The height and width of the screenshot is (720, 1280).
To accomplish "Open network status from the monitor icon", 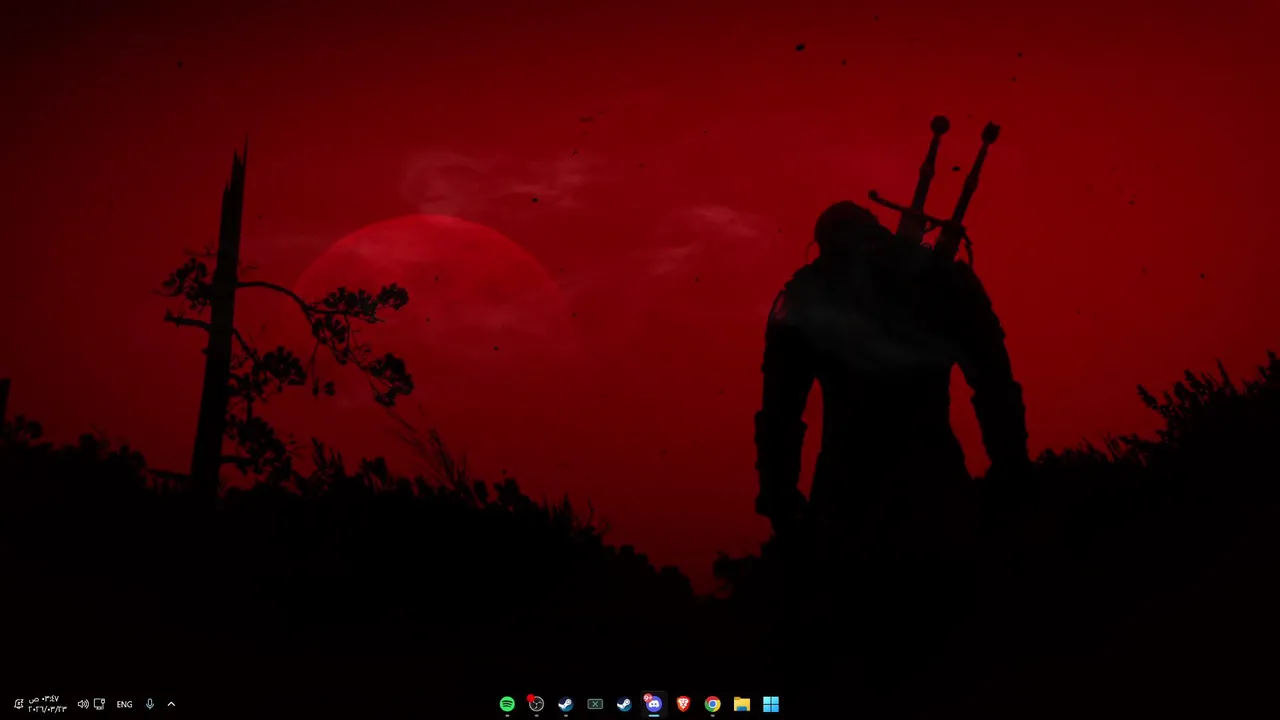I will pos(99,704).
